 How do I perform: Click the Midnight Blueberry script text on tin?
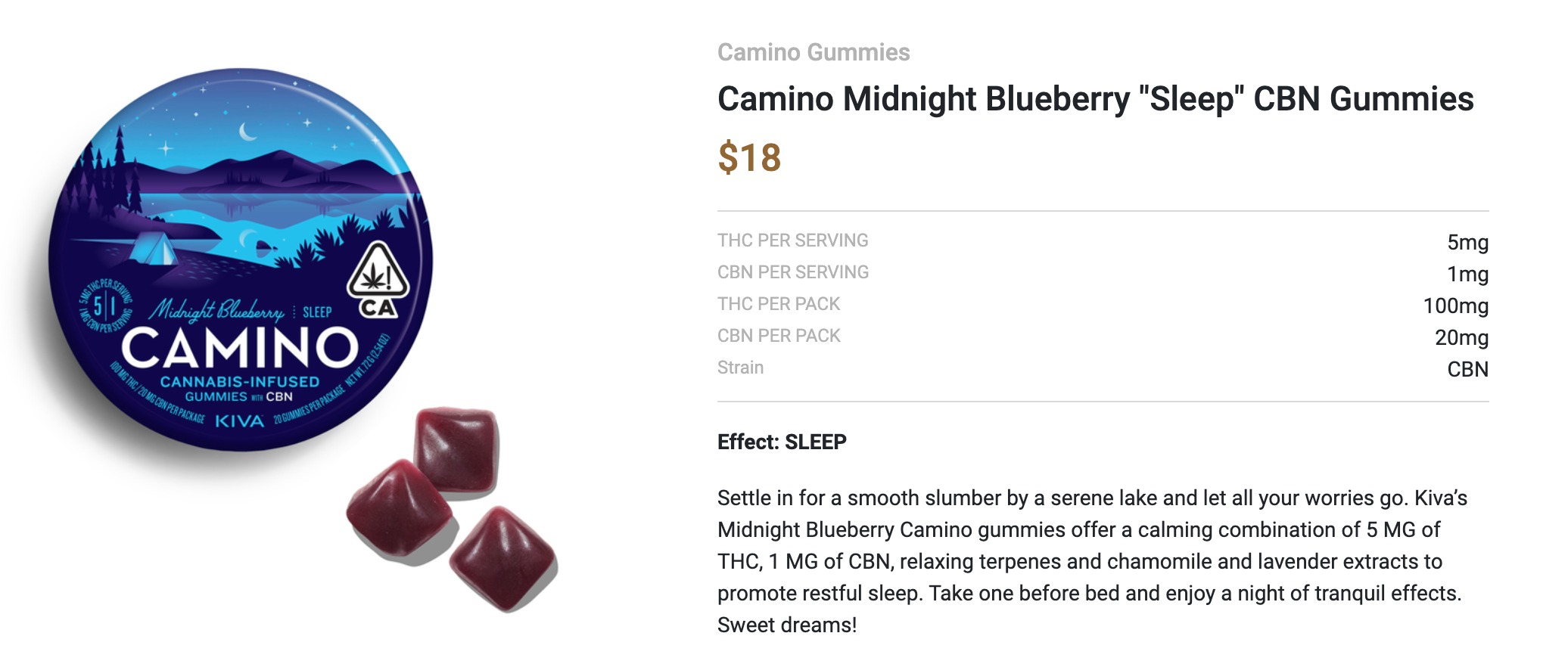pos(216,310)
